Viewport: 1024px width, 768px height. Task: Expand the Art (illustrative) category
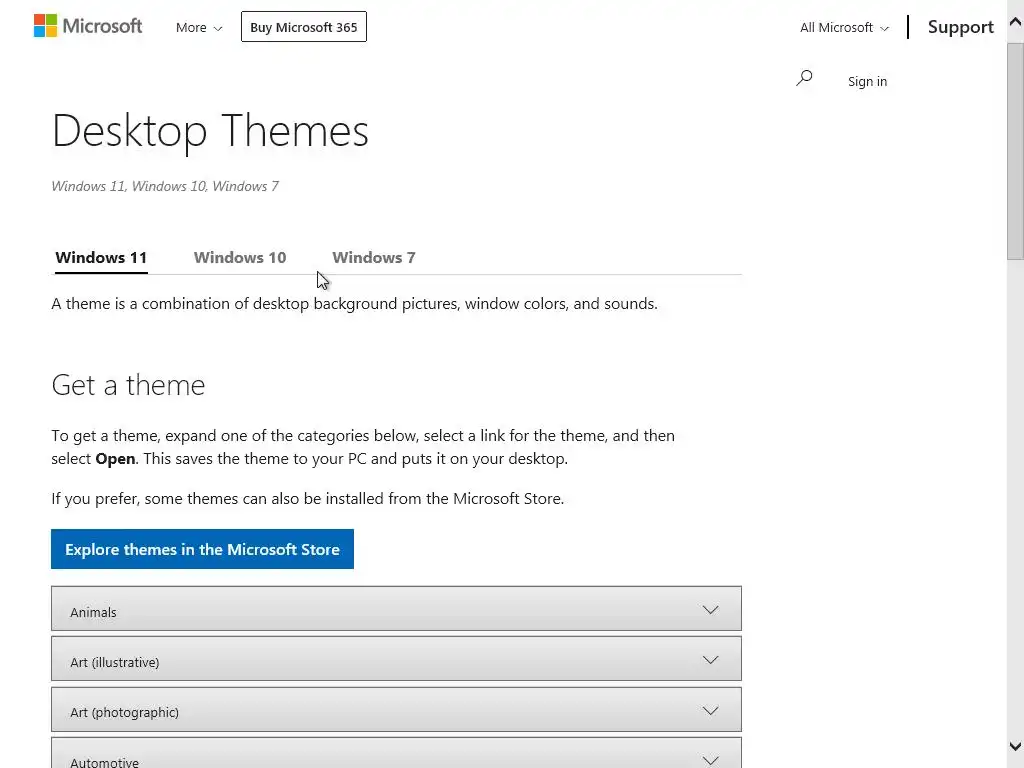pos(115,662)
